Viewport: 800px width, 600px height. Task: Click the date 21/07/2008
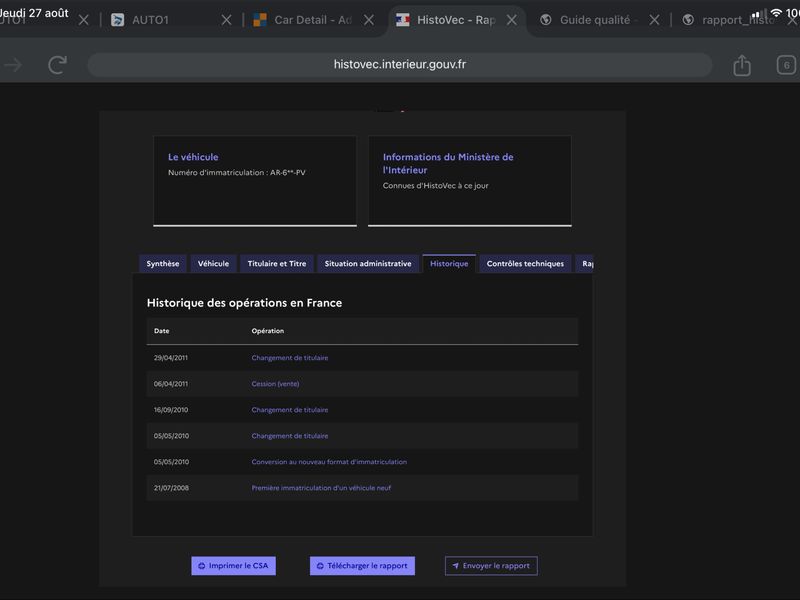(171, 488)
